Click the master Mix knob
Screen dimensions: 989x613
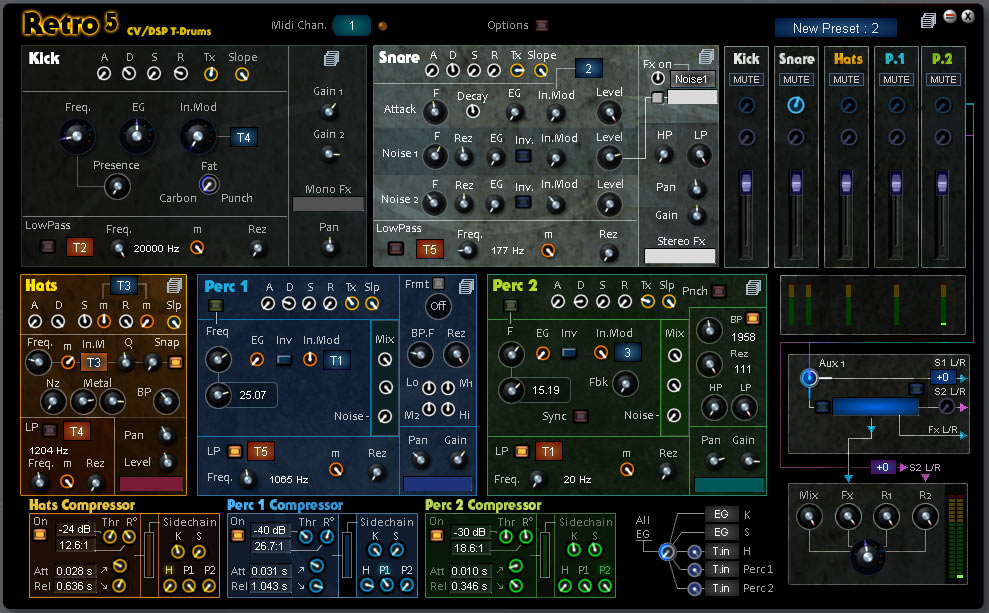pyautogui.click(x=809, y=517)
